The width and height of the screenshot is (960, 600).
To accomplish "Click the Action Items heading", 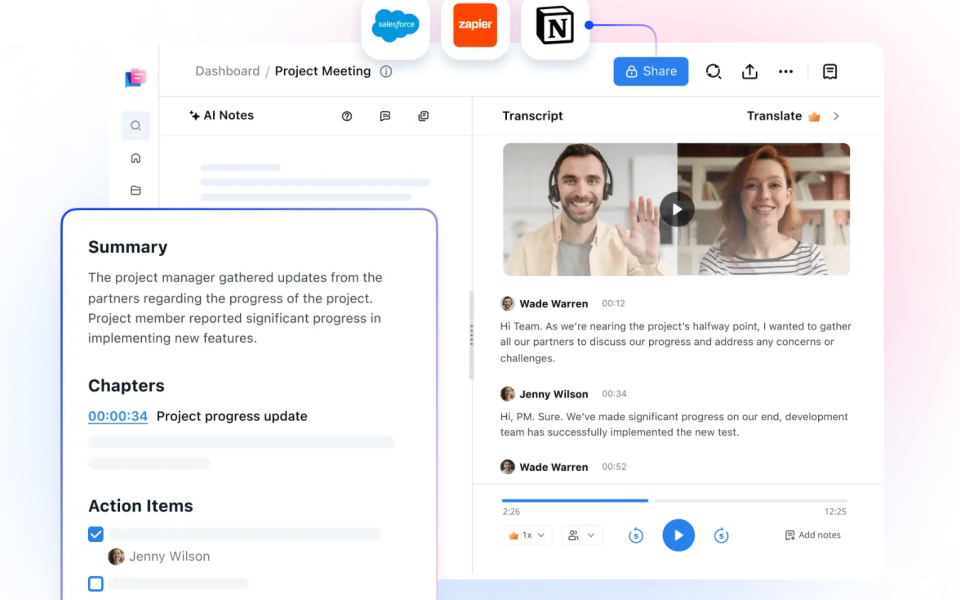I will (x=140, y=506).
